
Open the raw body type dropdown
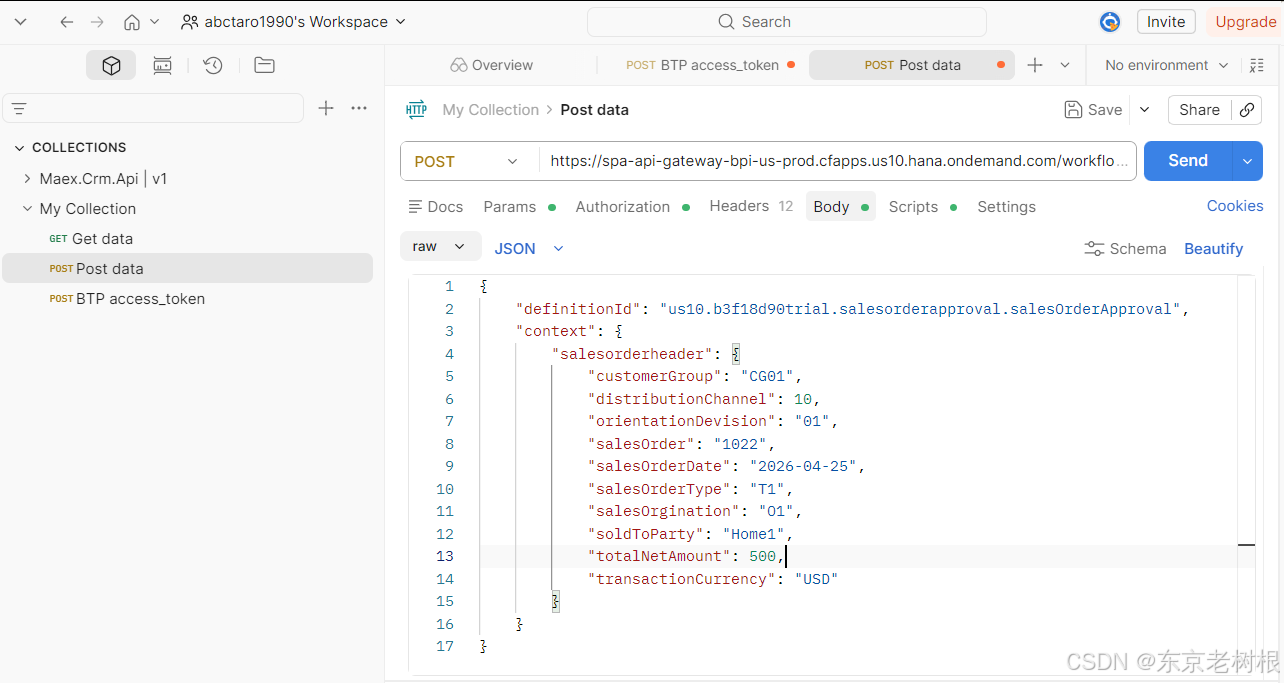tap(440, 247)
